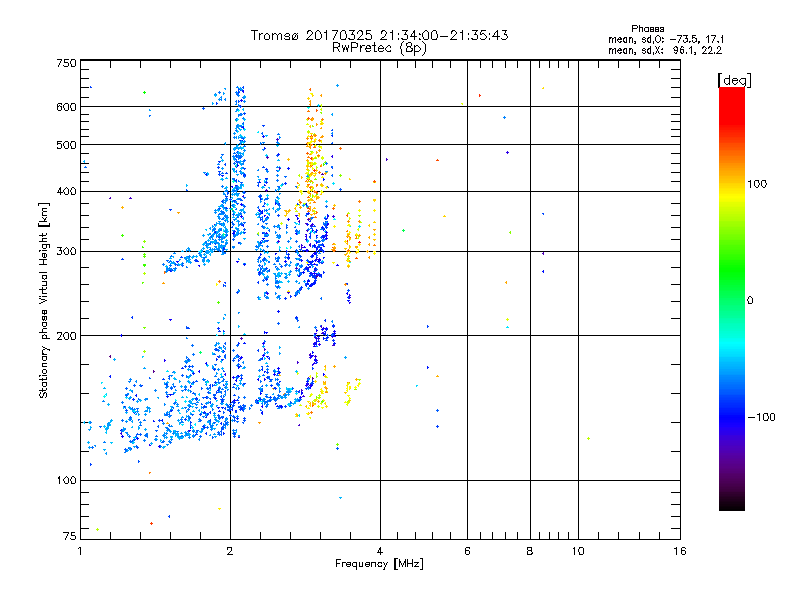Image resolution: width=800 pixels, height=600 pixels.
Task: Click the '75' y-axis tick label
Action: tap(70, 536)
